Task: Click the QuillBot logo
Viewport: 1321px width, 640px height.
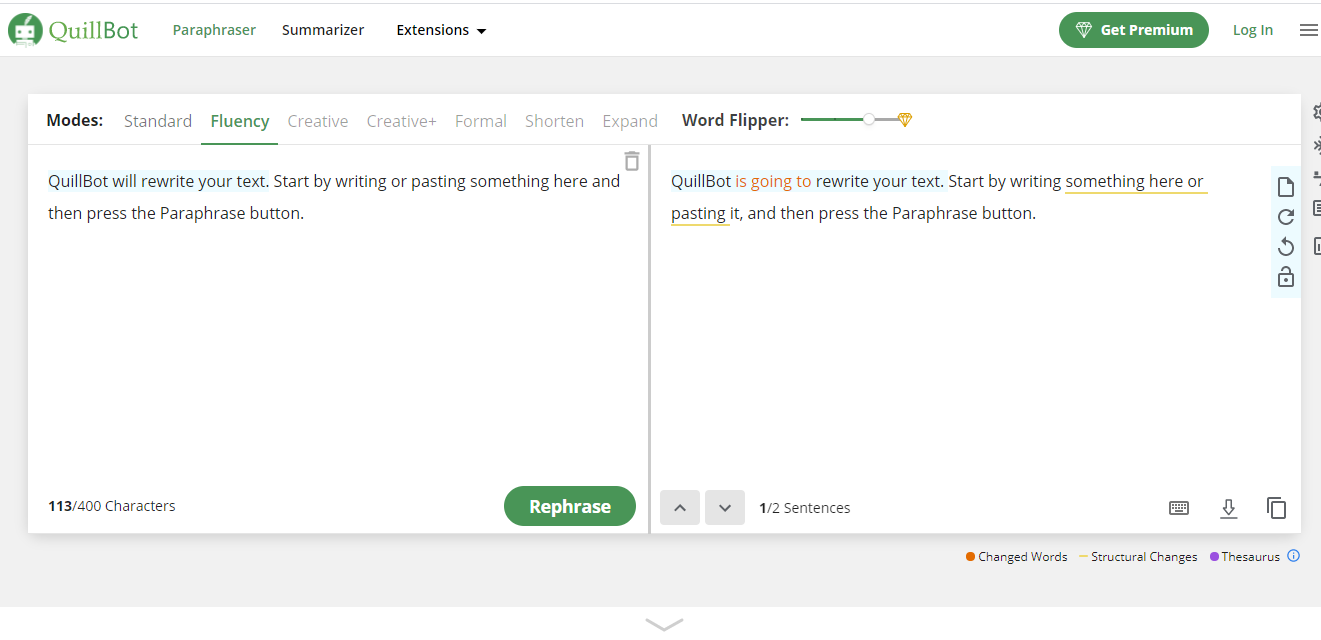Action: pos(74,30)
